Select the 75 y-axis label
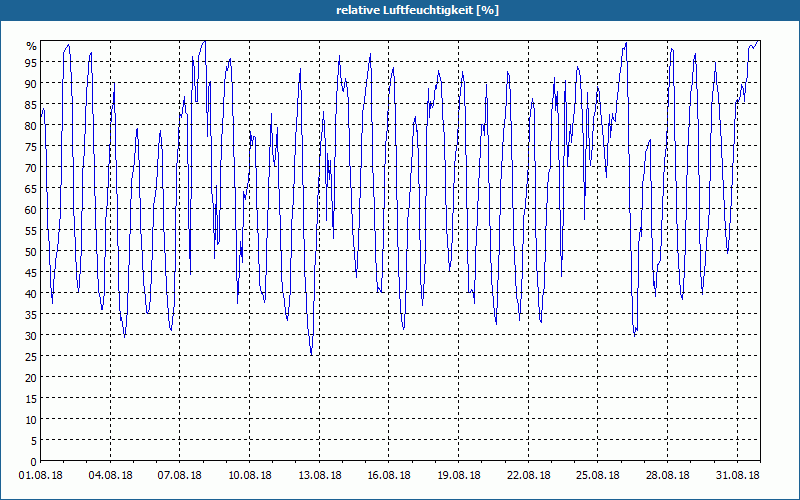Image resolution: width=800 pixels, height=500 pixels. click(x=31, y=146)
